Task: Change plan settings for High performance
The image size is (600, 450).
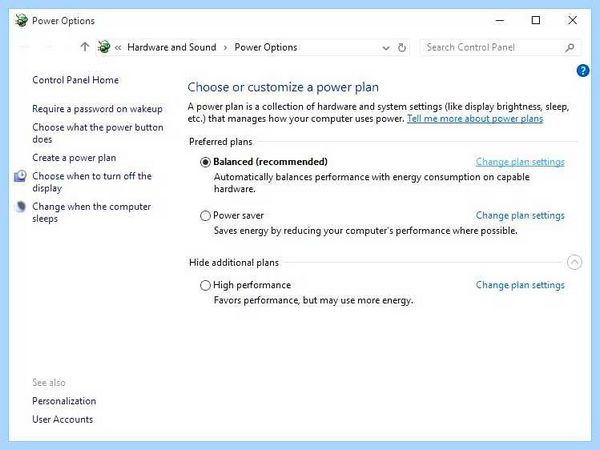Action: tap(520, 285)
